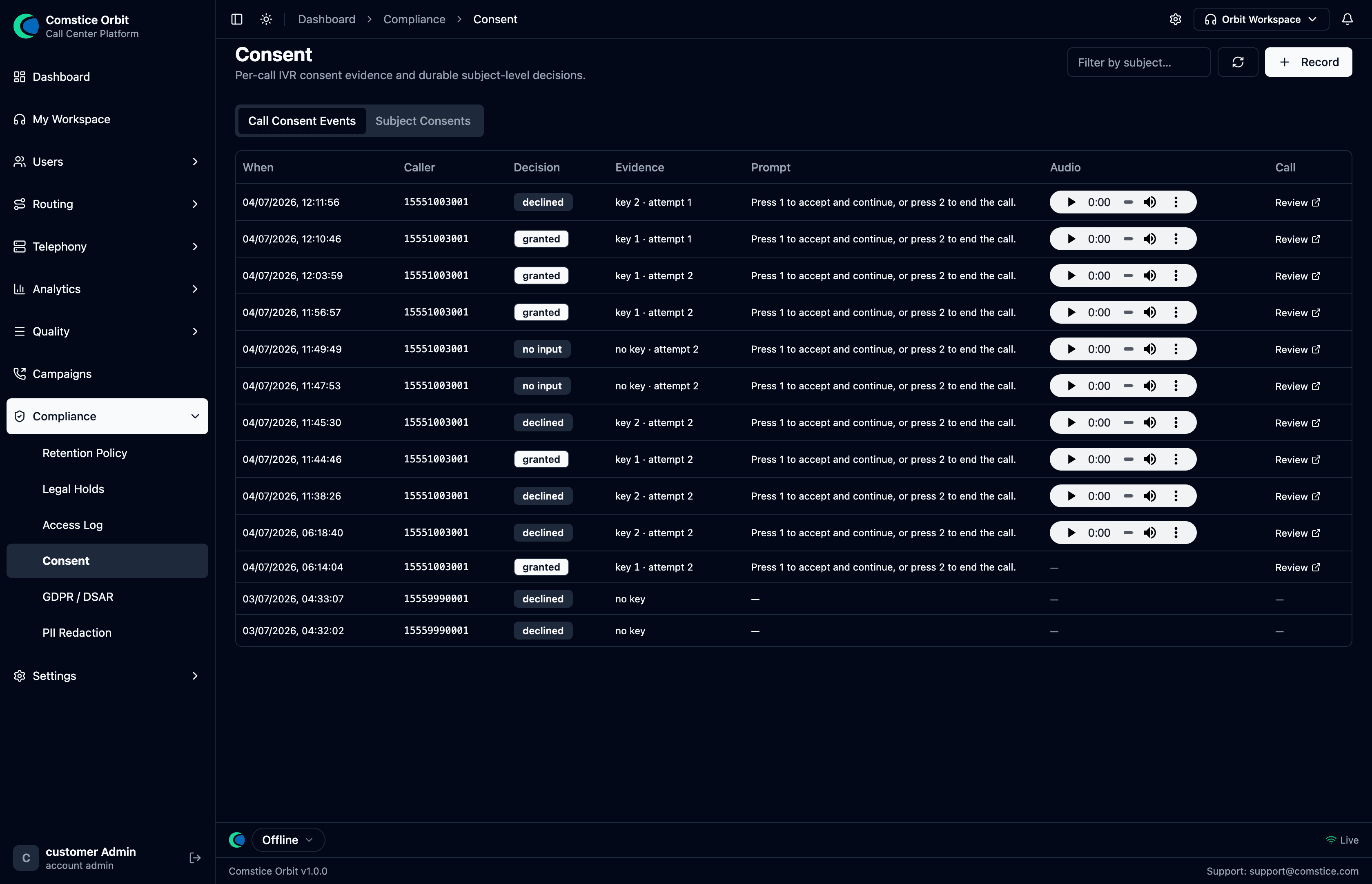Play audio for 06:18:40 event
The height and width of the screenshot is (884, 1372).
(1071, 533)
